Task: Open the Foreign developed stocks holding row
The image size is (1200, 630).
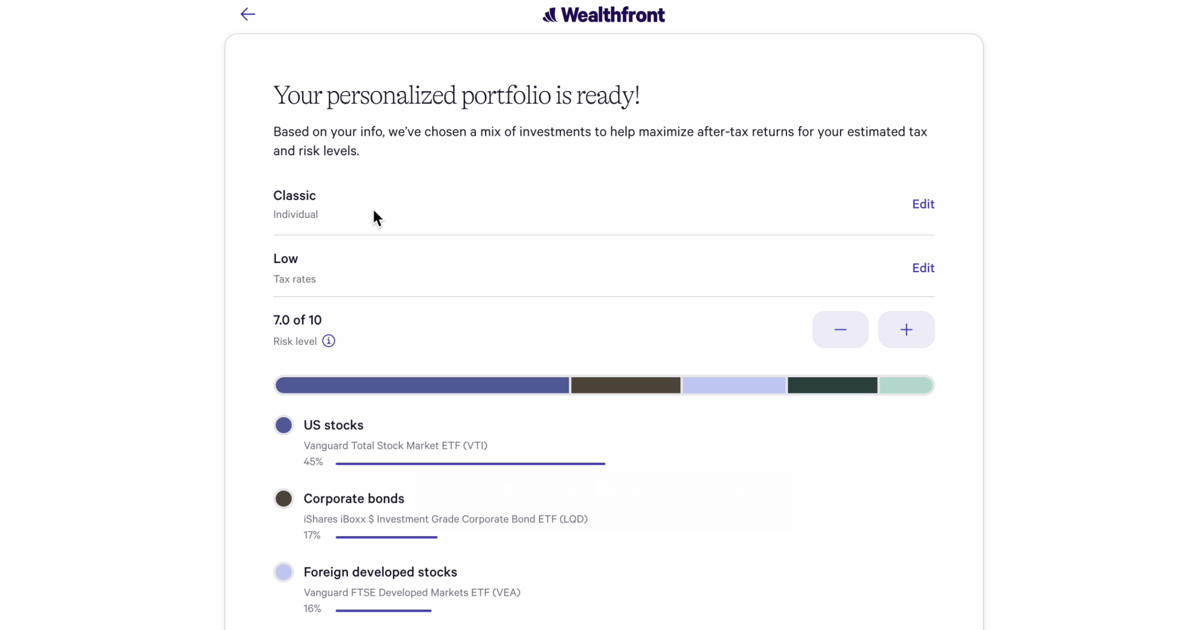Action: 380,572
